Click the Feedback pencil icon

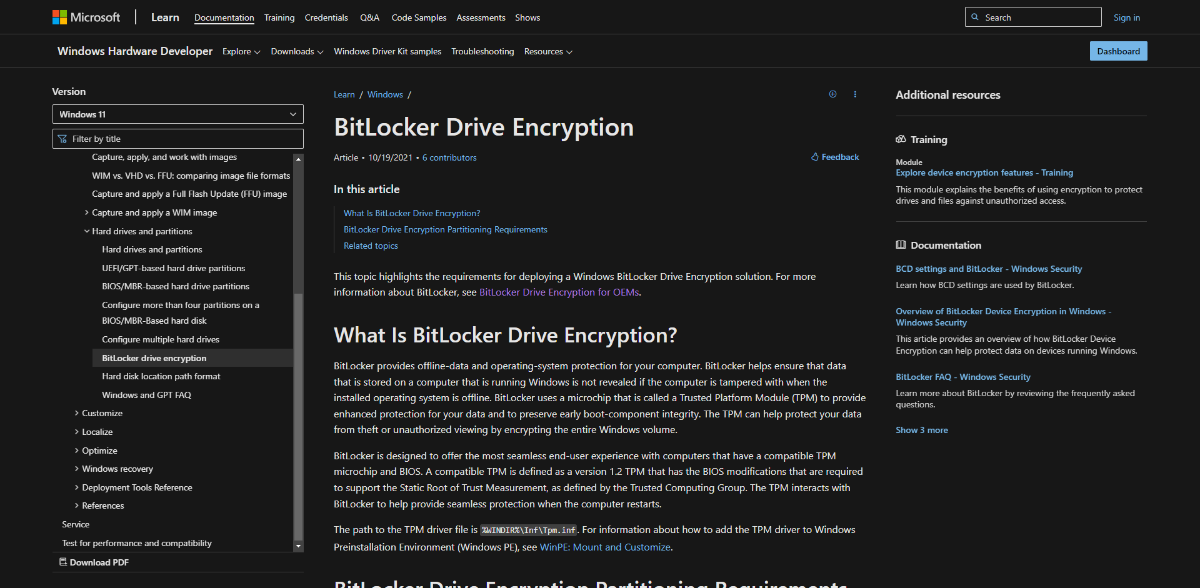(815, 157)
